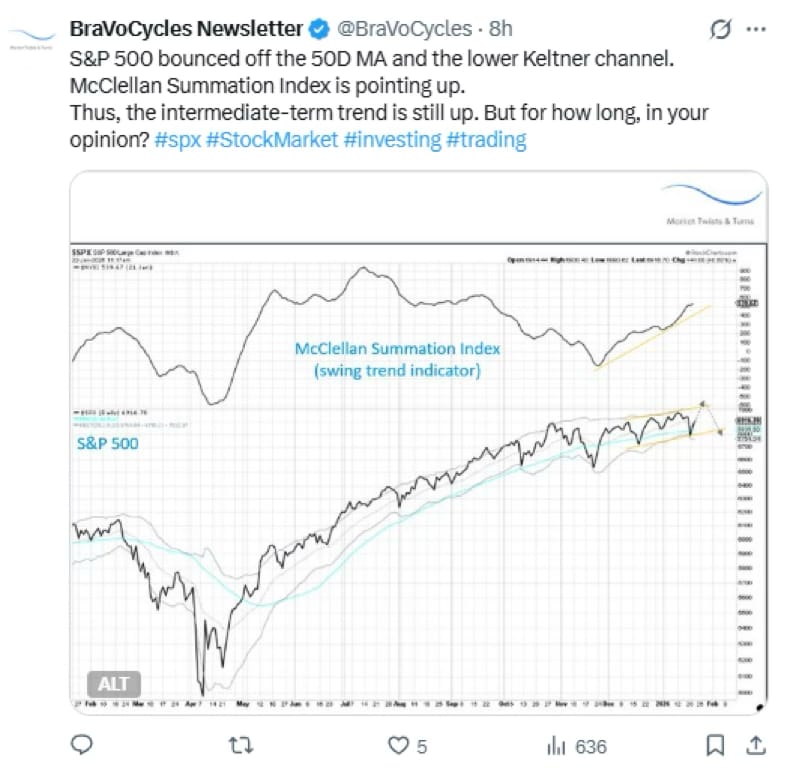Open the #StockMarket hashtag link
Image resolution: width=790 pixels, height=776 pixels.
pyautogui.click(x=272, y=140)
